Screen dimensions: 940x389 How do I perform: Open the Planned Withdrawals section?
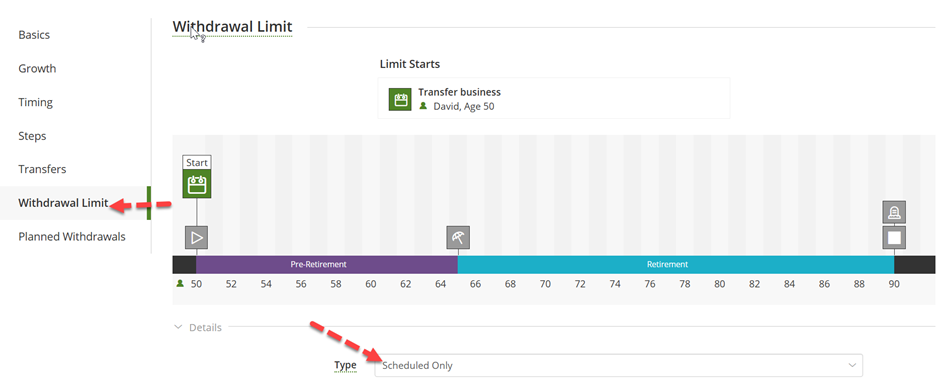[x=72, y=236]
